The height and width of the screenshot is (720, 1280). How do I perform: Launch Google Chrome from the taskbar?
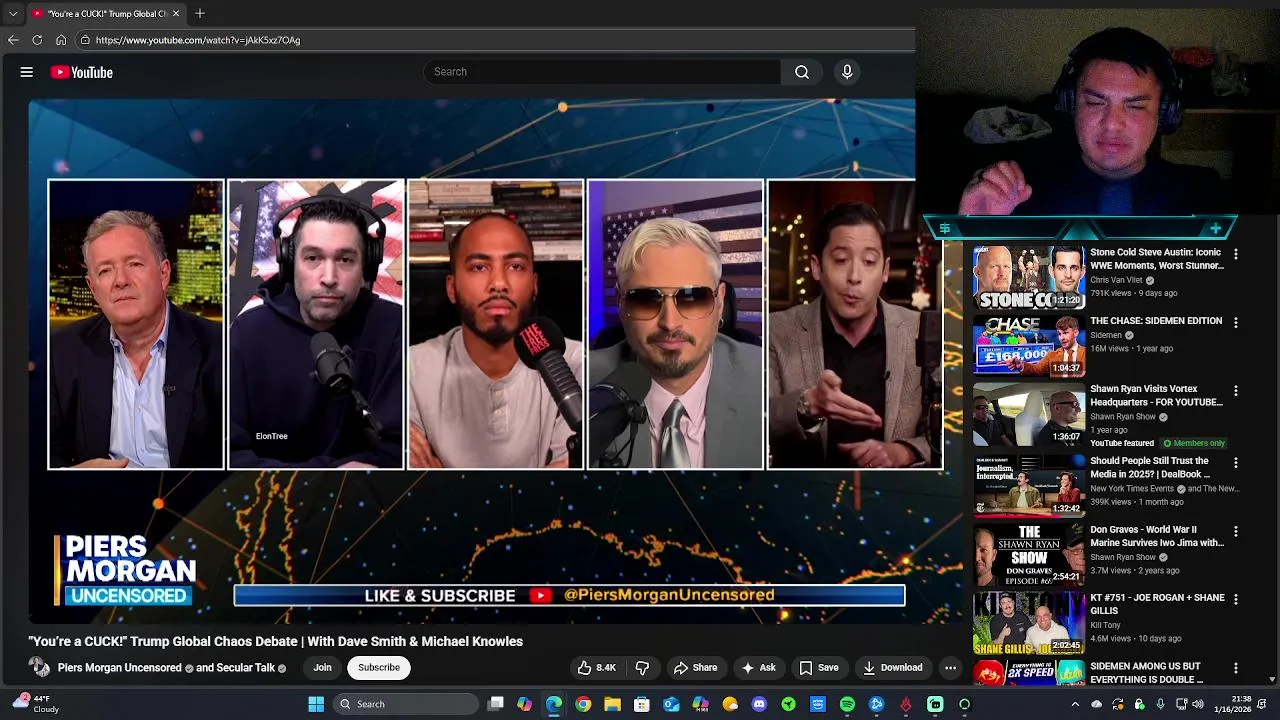(583, 704)
